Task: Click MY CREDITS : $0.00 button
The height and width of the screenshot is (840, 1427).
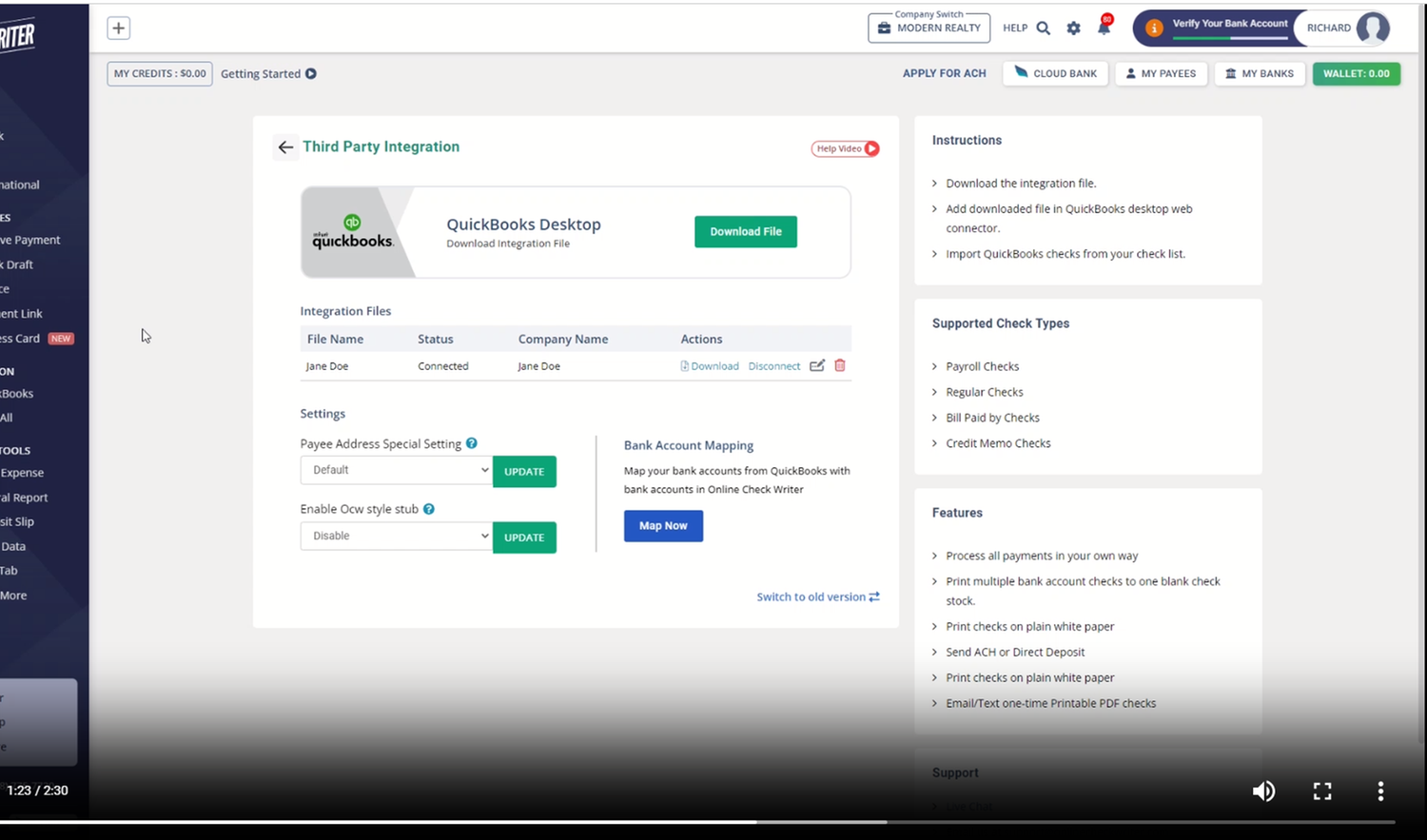Action: click(160, 74)
